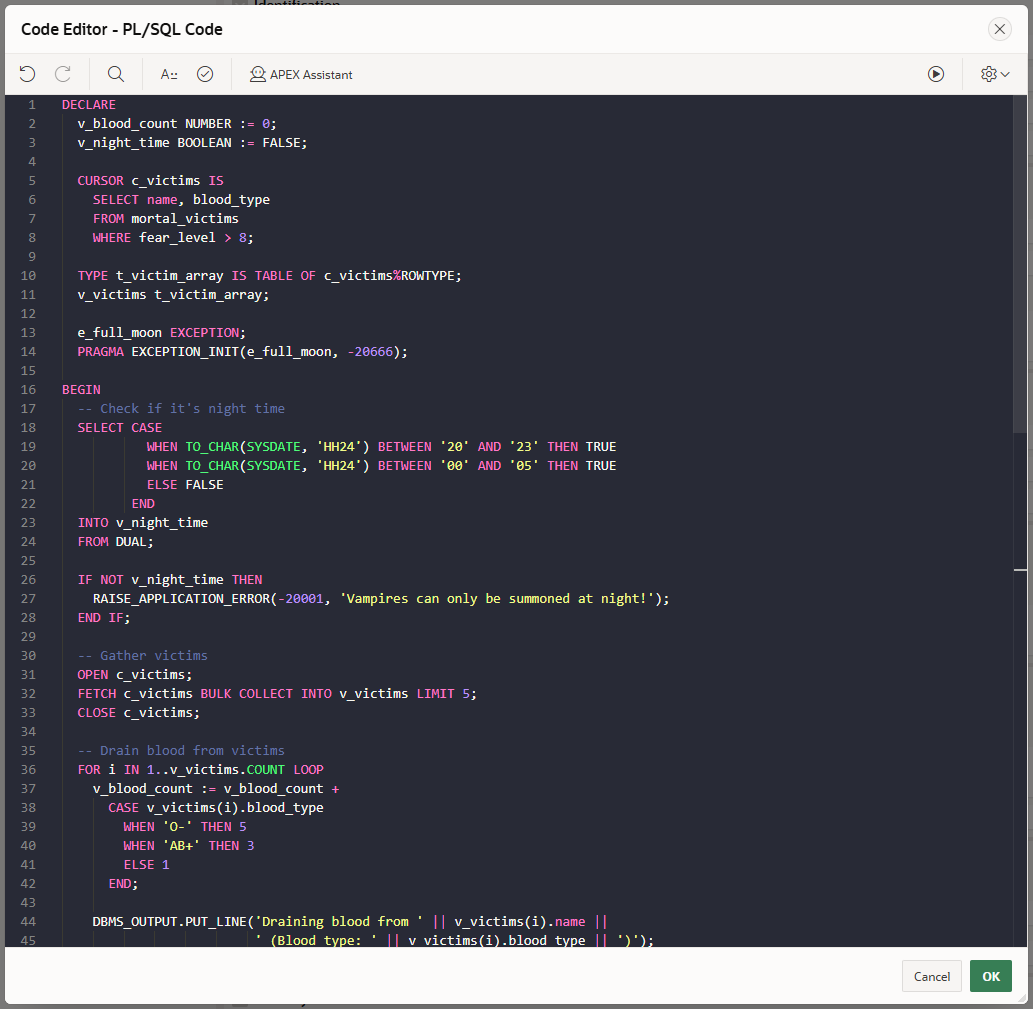Click 'INTO v_night_time' line

142,523
